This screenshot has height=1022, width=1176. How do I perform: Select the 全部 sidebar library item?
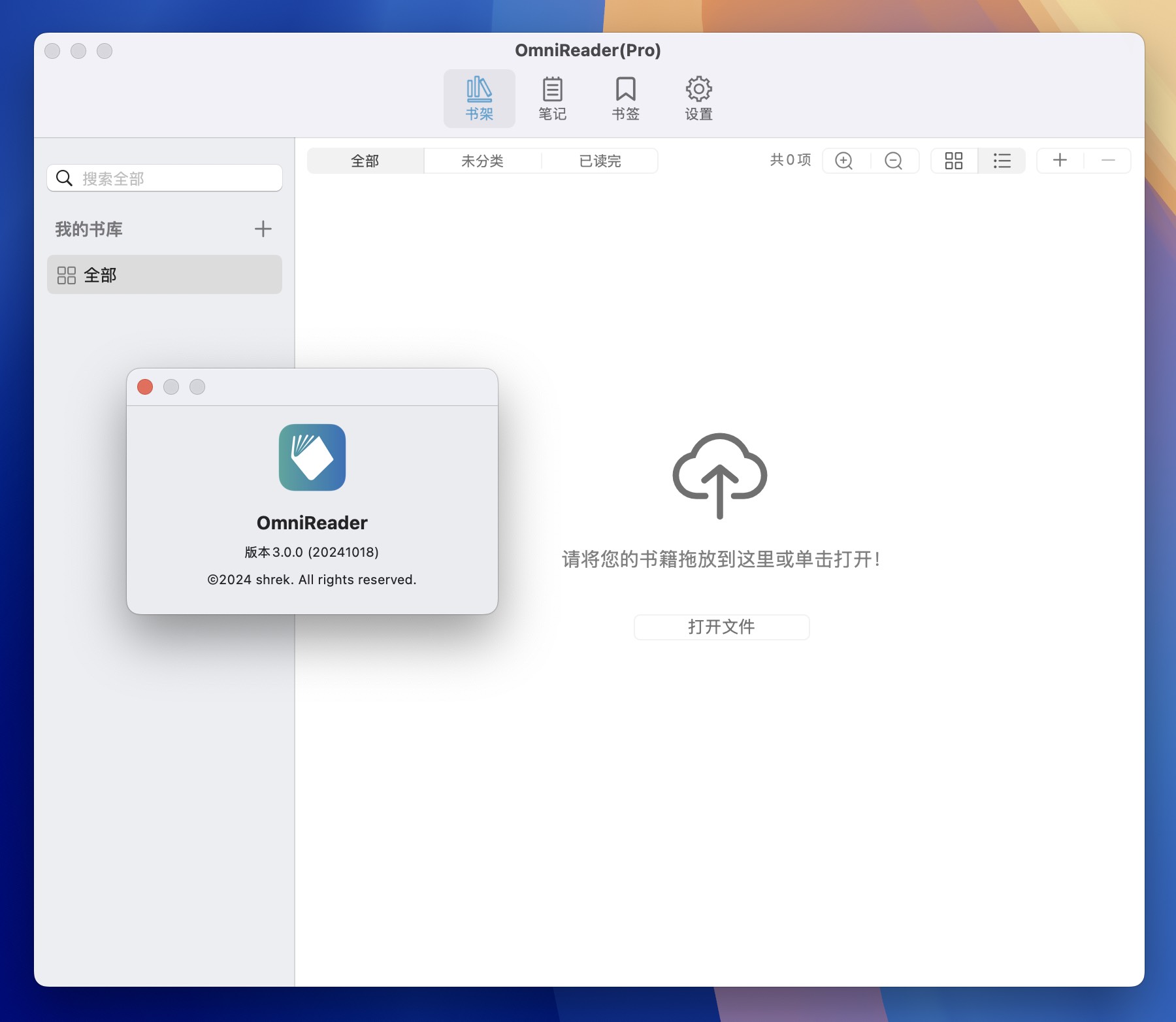[x=165, y=274]
